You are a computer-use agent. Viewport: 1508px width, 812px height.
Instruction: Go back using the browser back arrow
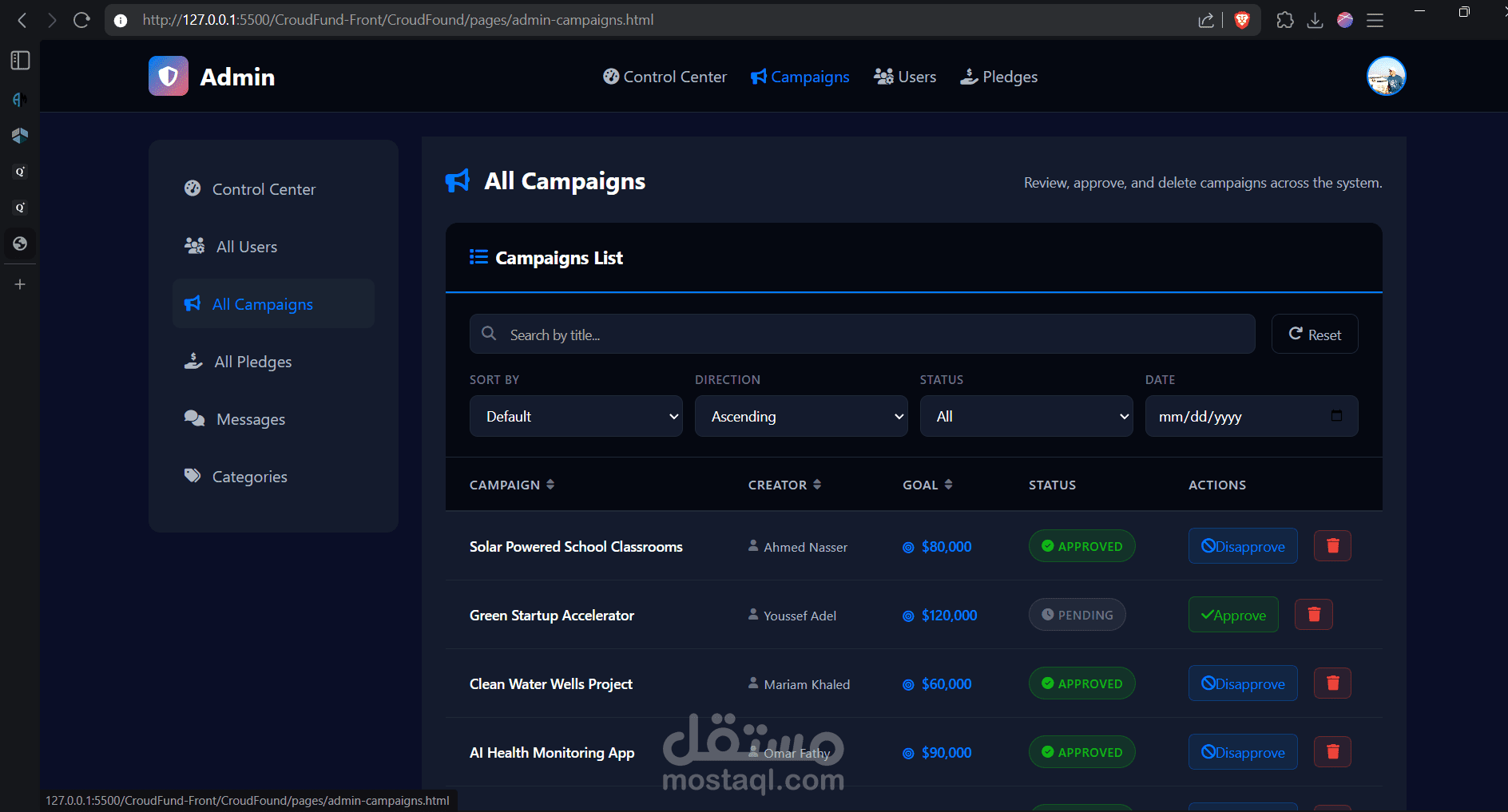tap(22, 20)
